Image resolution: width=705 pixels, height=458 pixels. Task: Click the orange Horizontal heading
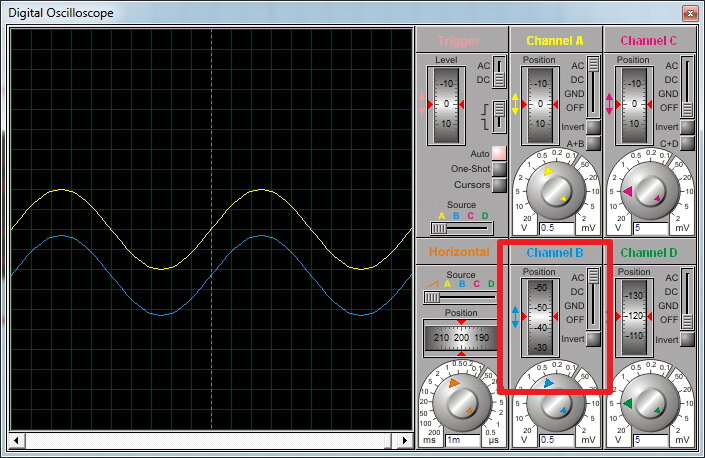click(459, 252)
